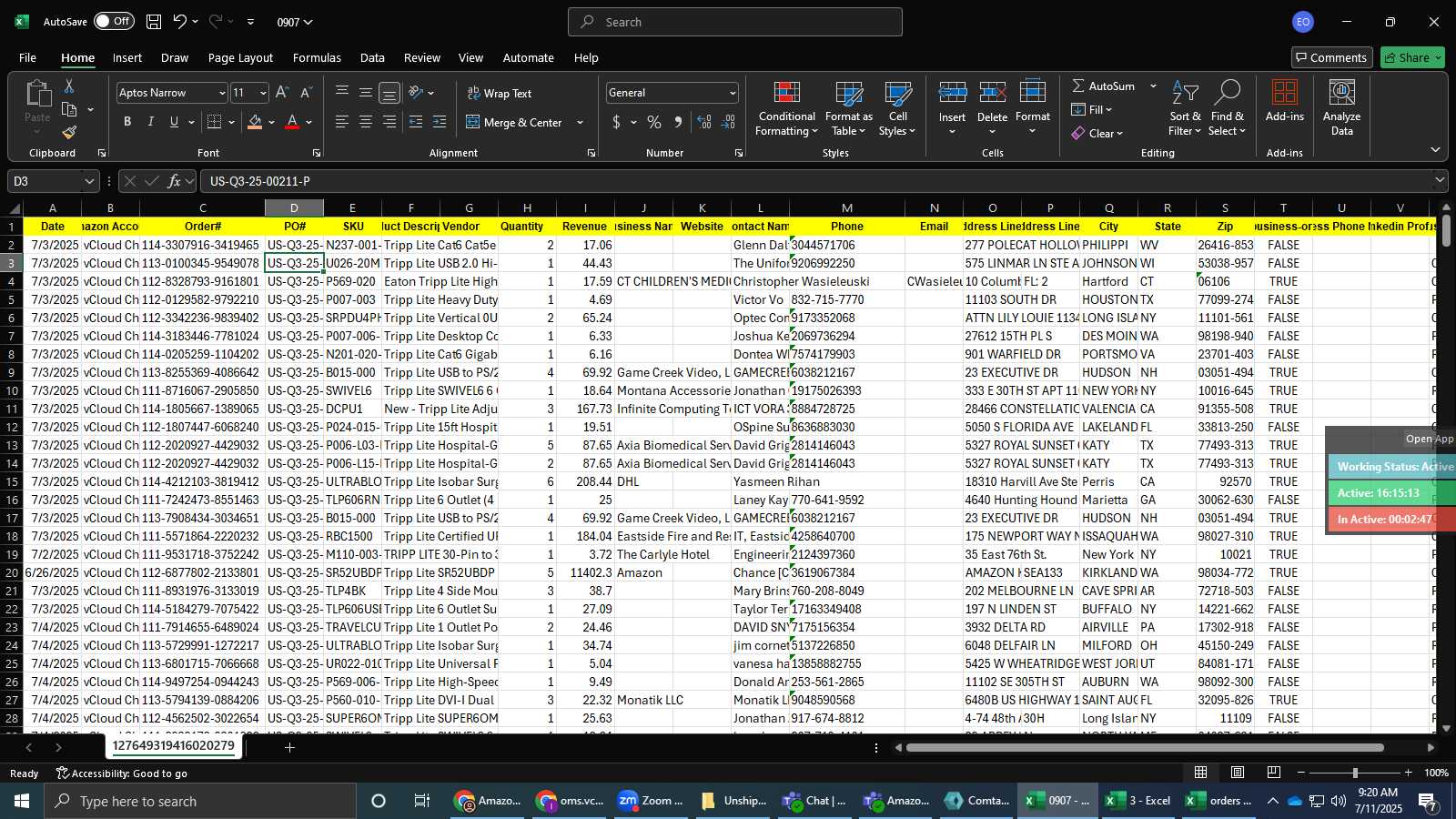Click Increase Decimal icon
The height and width of the screenshot is (819, 1456).
click(x=704, y=122)
